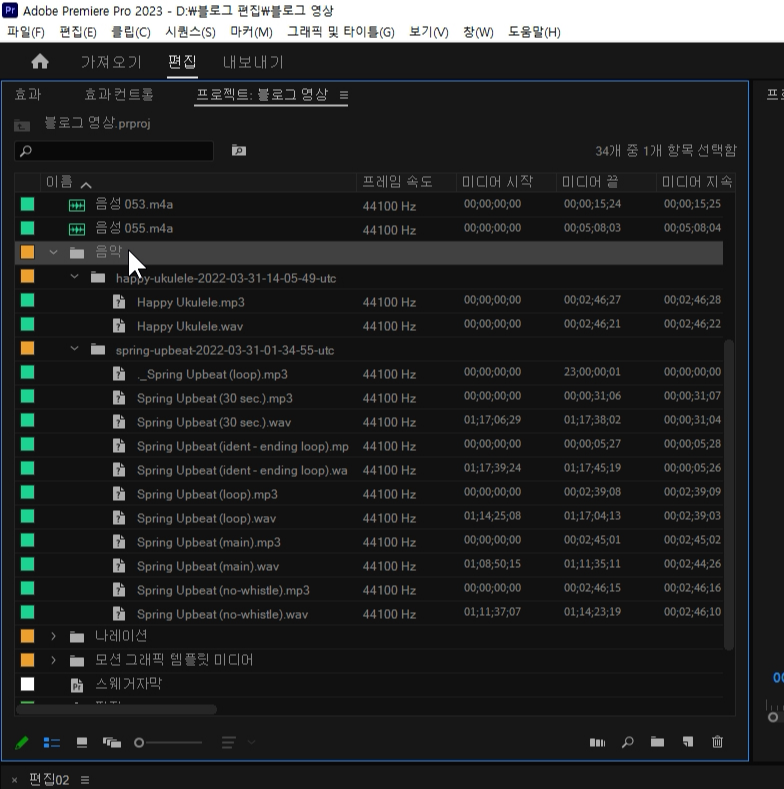The width and height of the screenshot is (784, 789).
Task: Sort by 이름 column header
Action: tap(59, 182)
